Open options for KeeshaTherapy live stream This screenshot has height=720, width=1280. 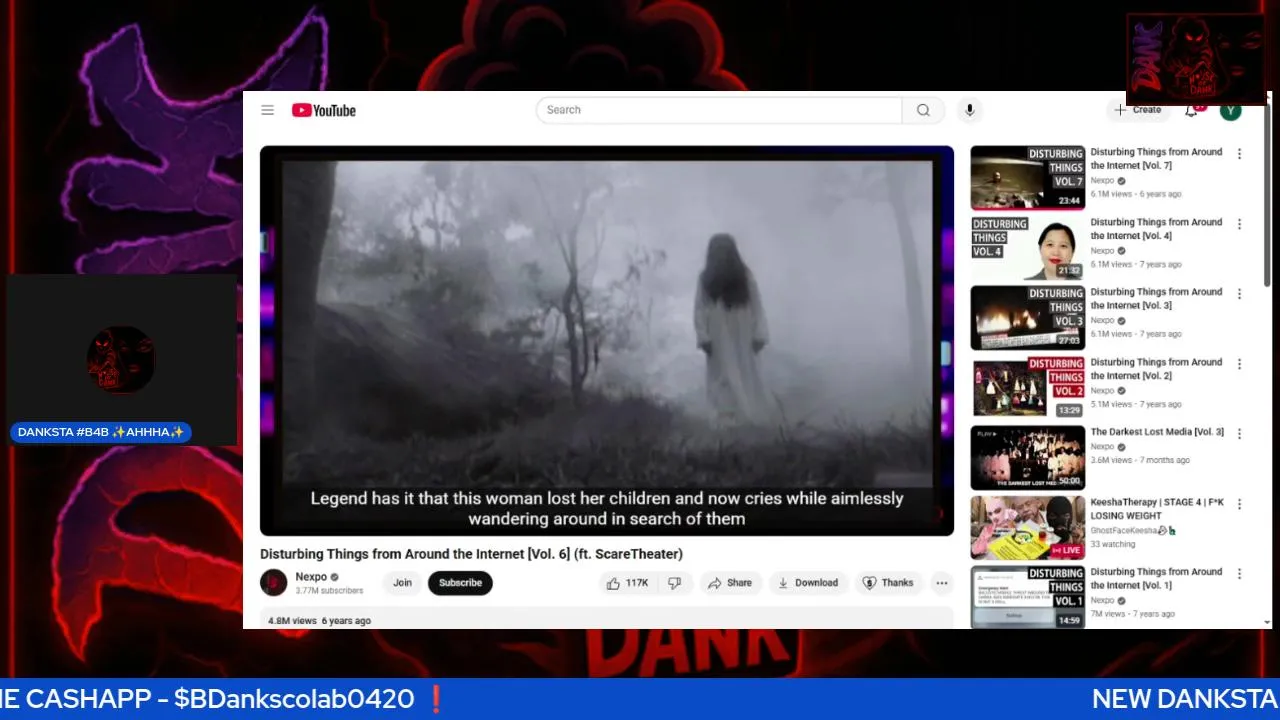coord(1239,504)
